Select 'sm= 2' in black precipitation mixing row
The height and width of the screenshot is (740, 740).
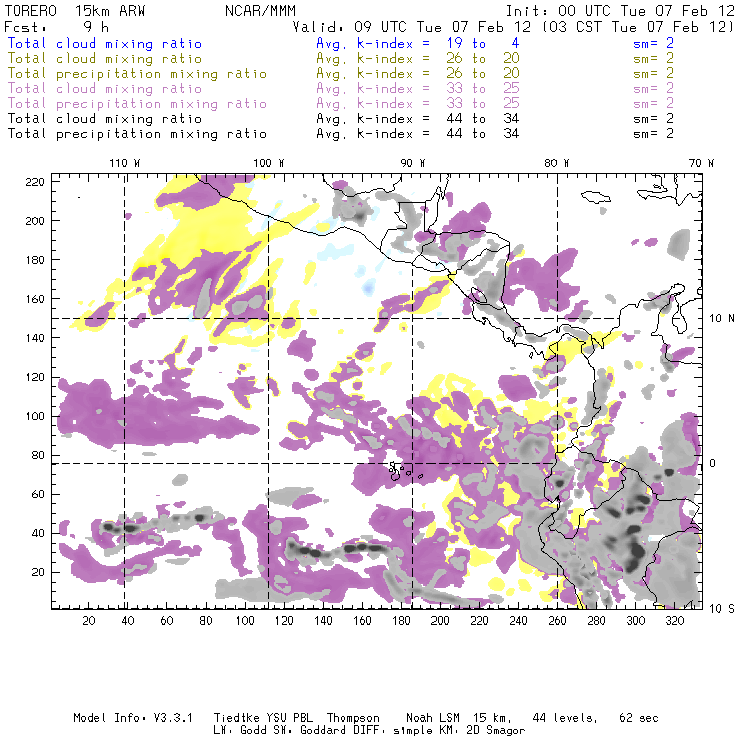pyautogui.click(x=653, y=134)
